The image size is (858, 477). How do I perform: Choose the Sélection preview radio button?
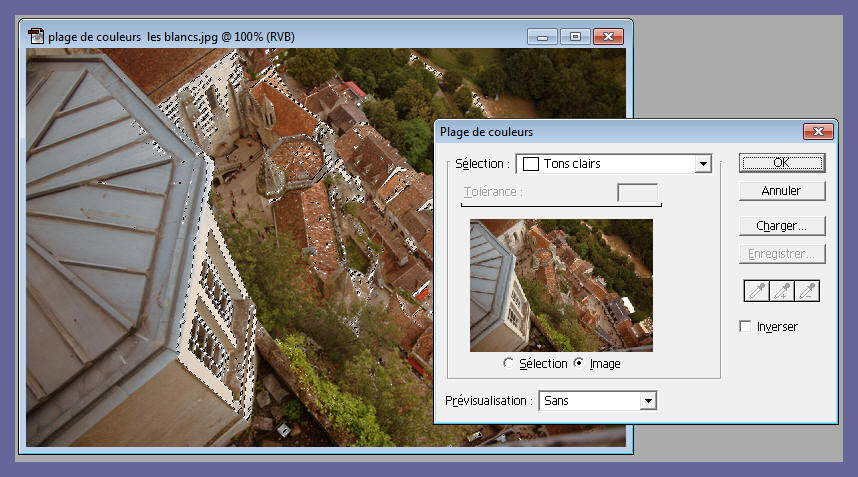pyautogui.click(x=508, y=363)
